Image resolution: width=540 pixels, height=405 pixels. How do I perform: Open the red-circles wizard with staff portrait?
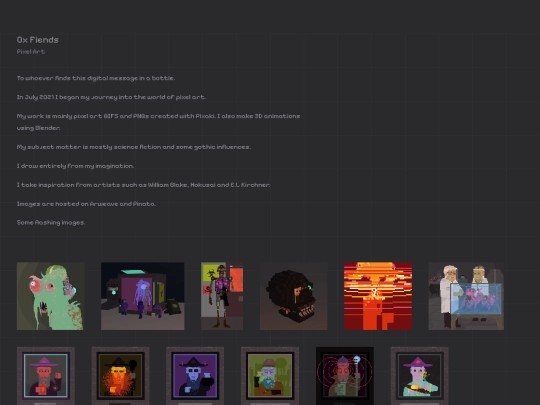345,376
